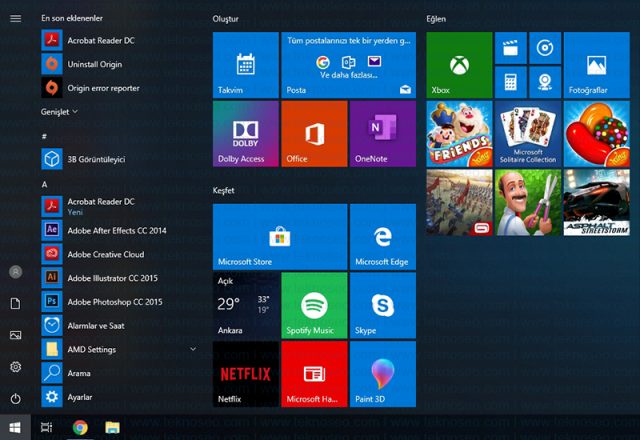The image size is (640, 440).
Task: Open Uninstall Origin entry
Action: pyautogui.click(x=120, y=64)
